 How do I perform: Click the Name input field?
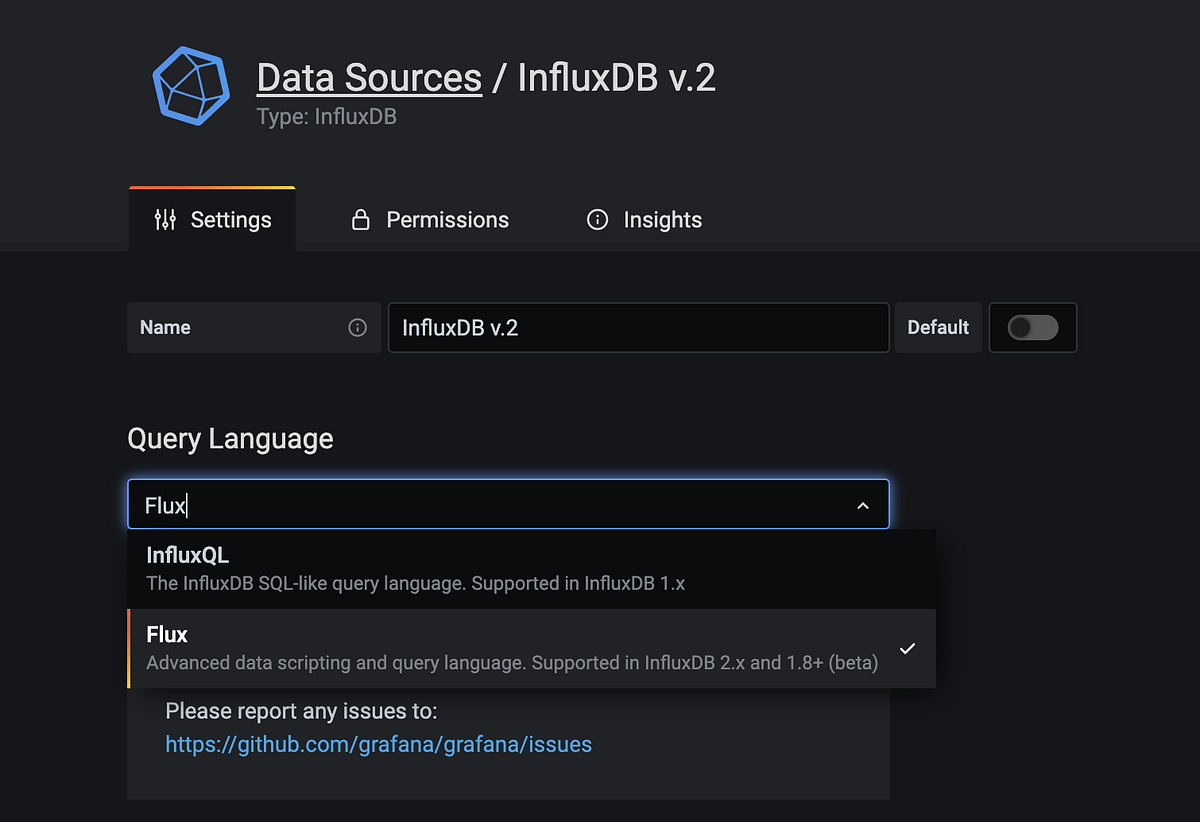point(638,328)
